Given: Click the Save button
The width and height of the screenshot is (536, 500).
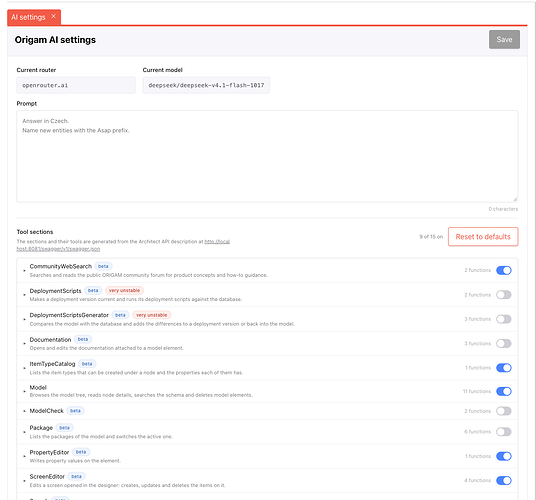Looking at the screenshot, I should tap(504, 39).
